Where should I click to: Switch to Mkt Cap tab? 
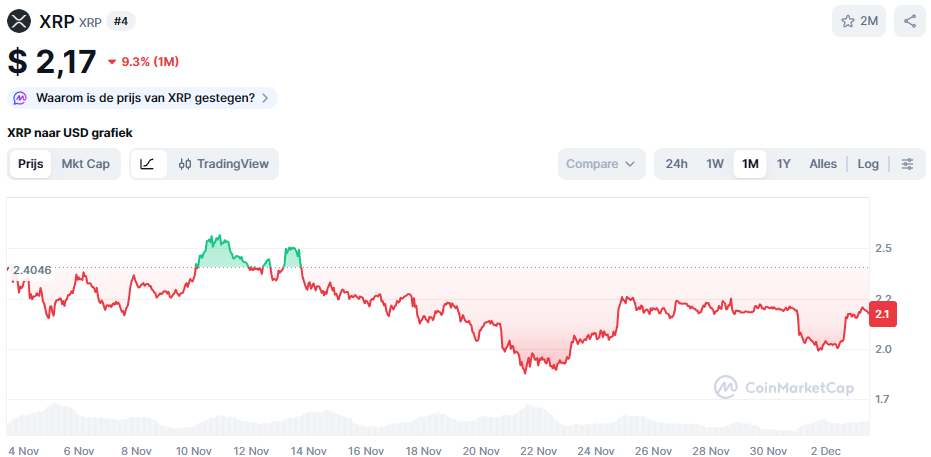[86, 164]
